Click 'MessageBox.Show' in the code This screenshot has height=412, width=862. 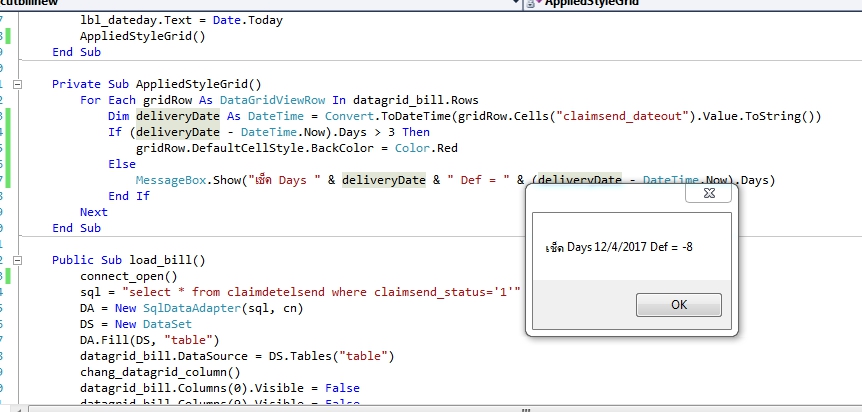[188, 180]
